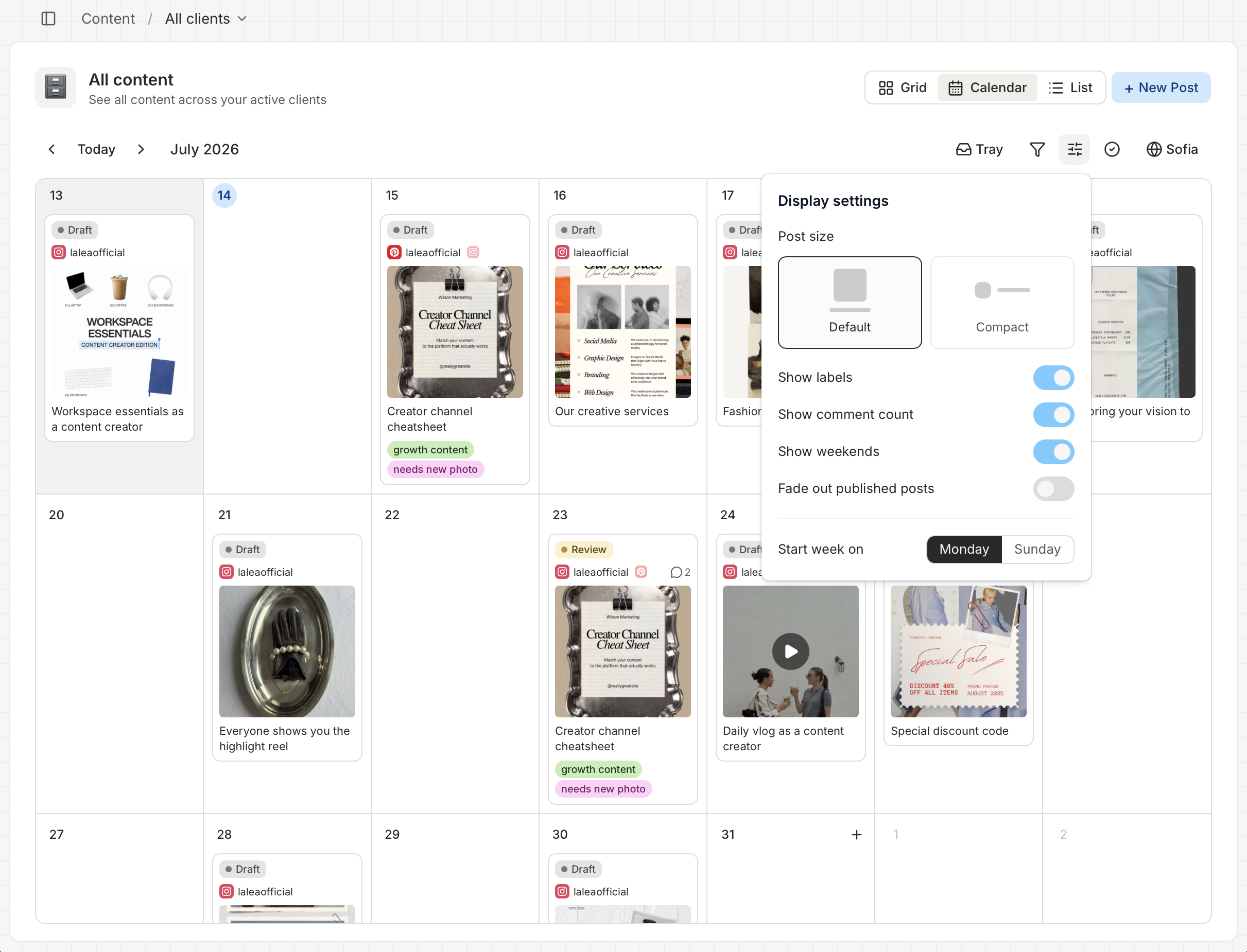Screen dimensions: 1247x952
Task: Add a post on day 31
Action: point(856,835)
